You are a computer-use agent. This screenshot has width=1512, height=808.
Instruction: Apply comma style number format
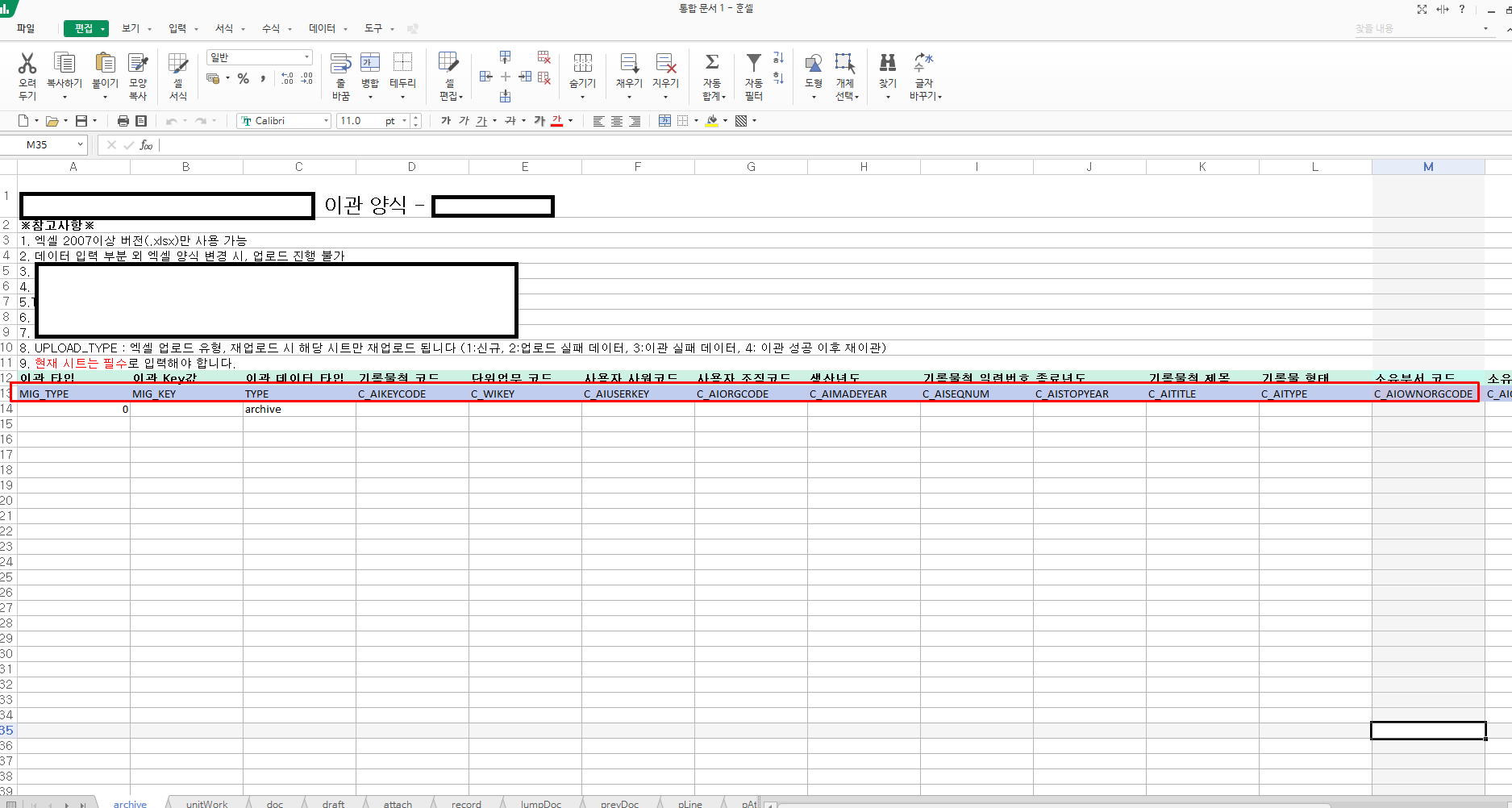coord(263,78)
